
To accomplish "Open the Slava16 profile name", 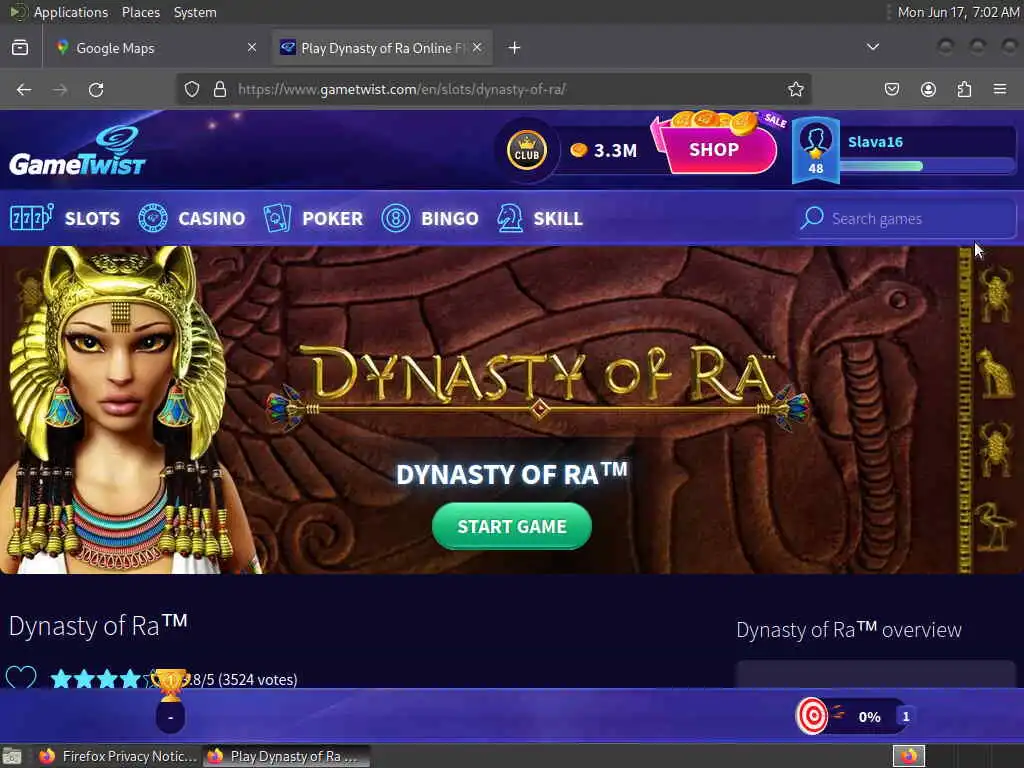I will (875, 142).
